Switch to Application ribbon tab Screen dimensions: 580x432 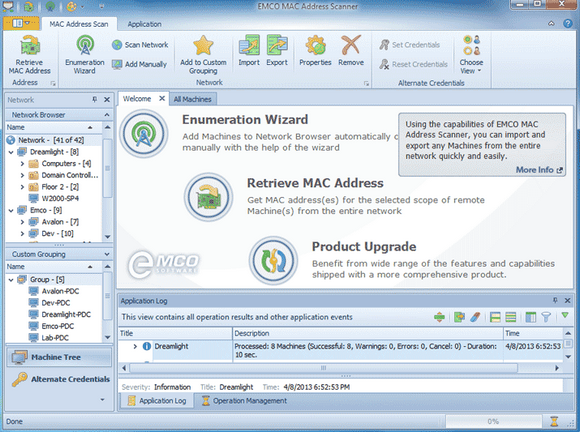(144, 24)
